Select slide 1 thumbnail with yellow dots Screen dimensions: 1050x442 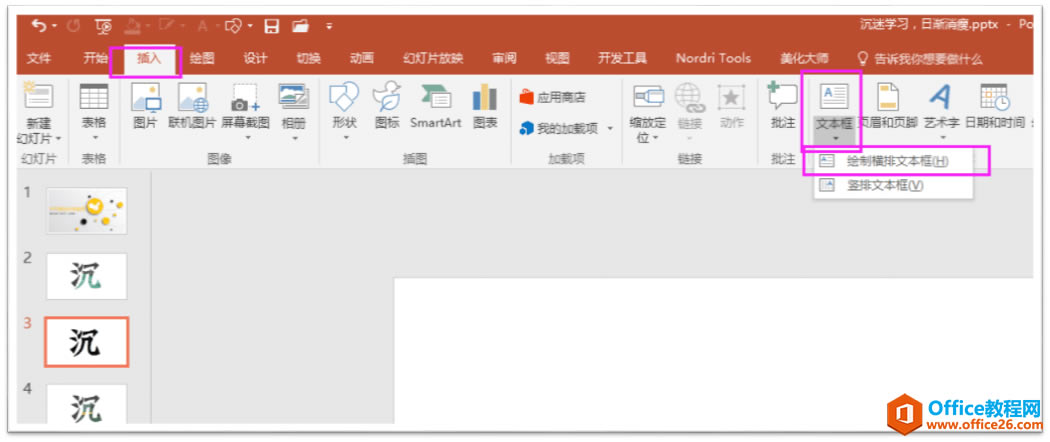pyautogui.click(x=86, y=210)
